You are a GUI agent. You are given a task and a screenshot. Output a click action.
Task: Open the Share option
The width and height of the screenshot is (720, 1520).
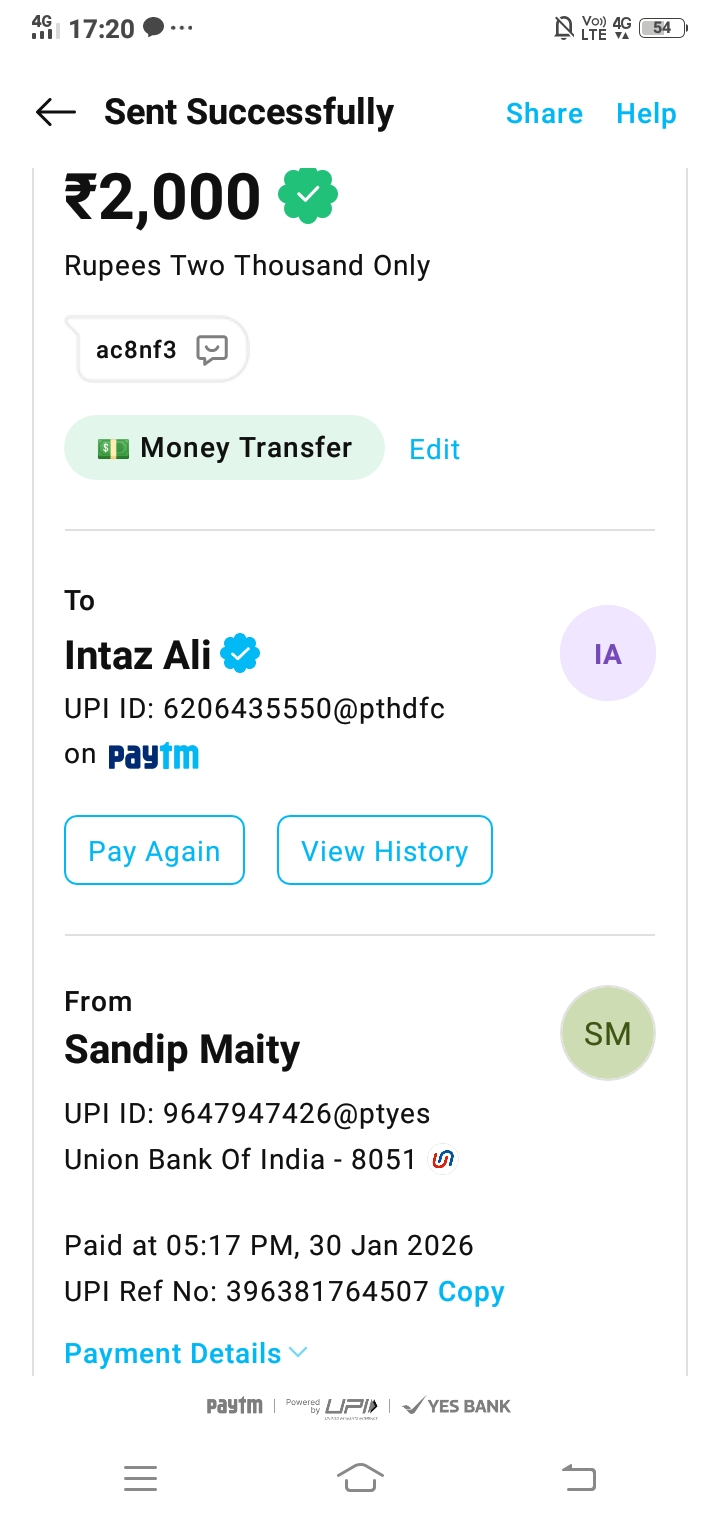544,114
